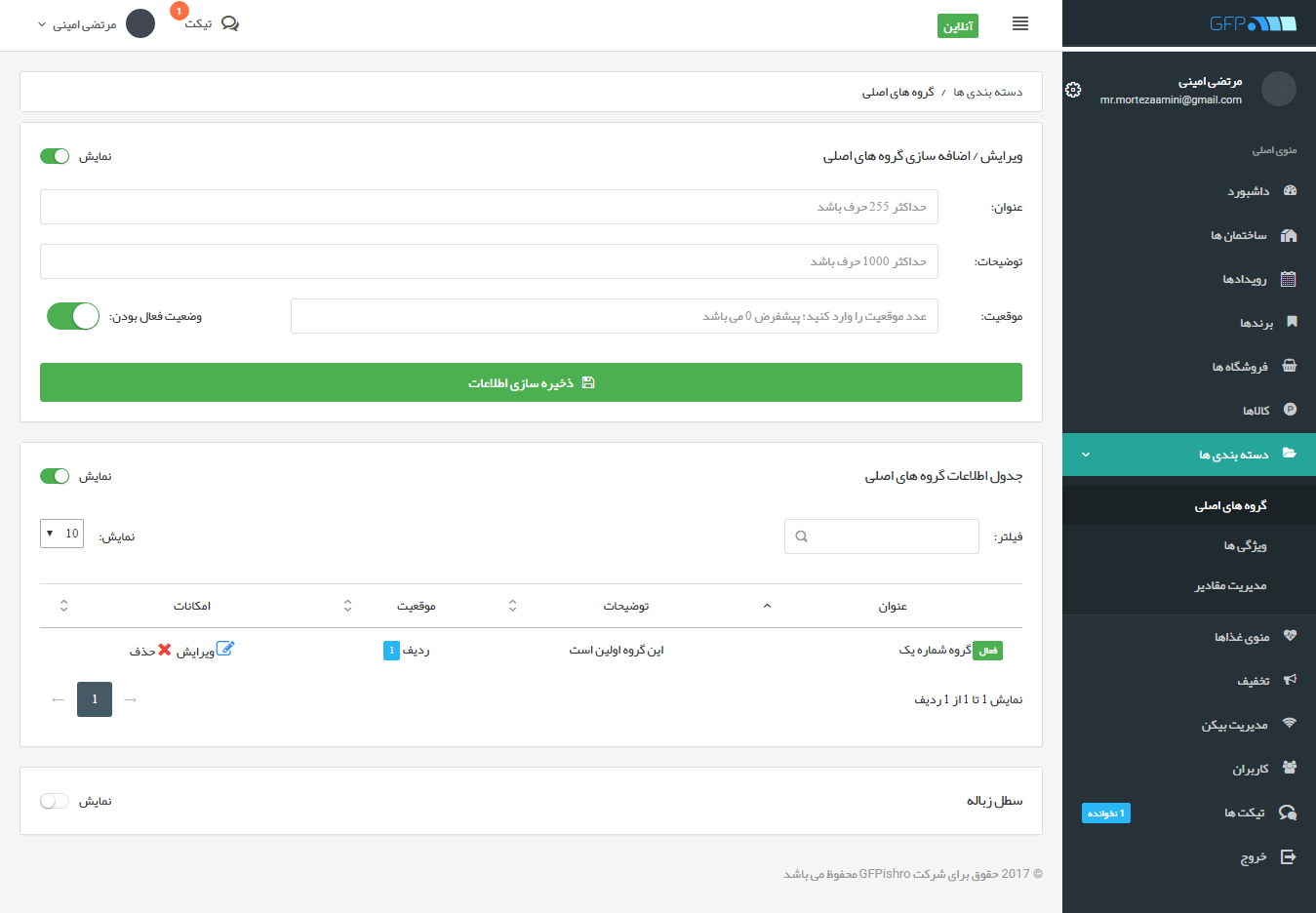
Task: Click the user avatar in top-left header
Action: click(x=140, y=23)
